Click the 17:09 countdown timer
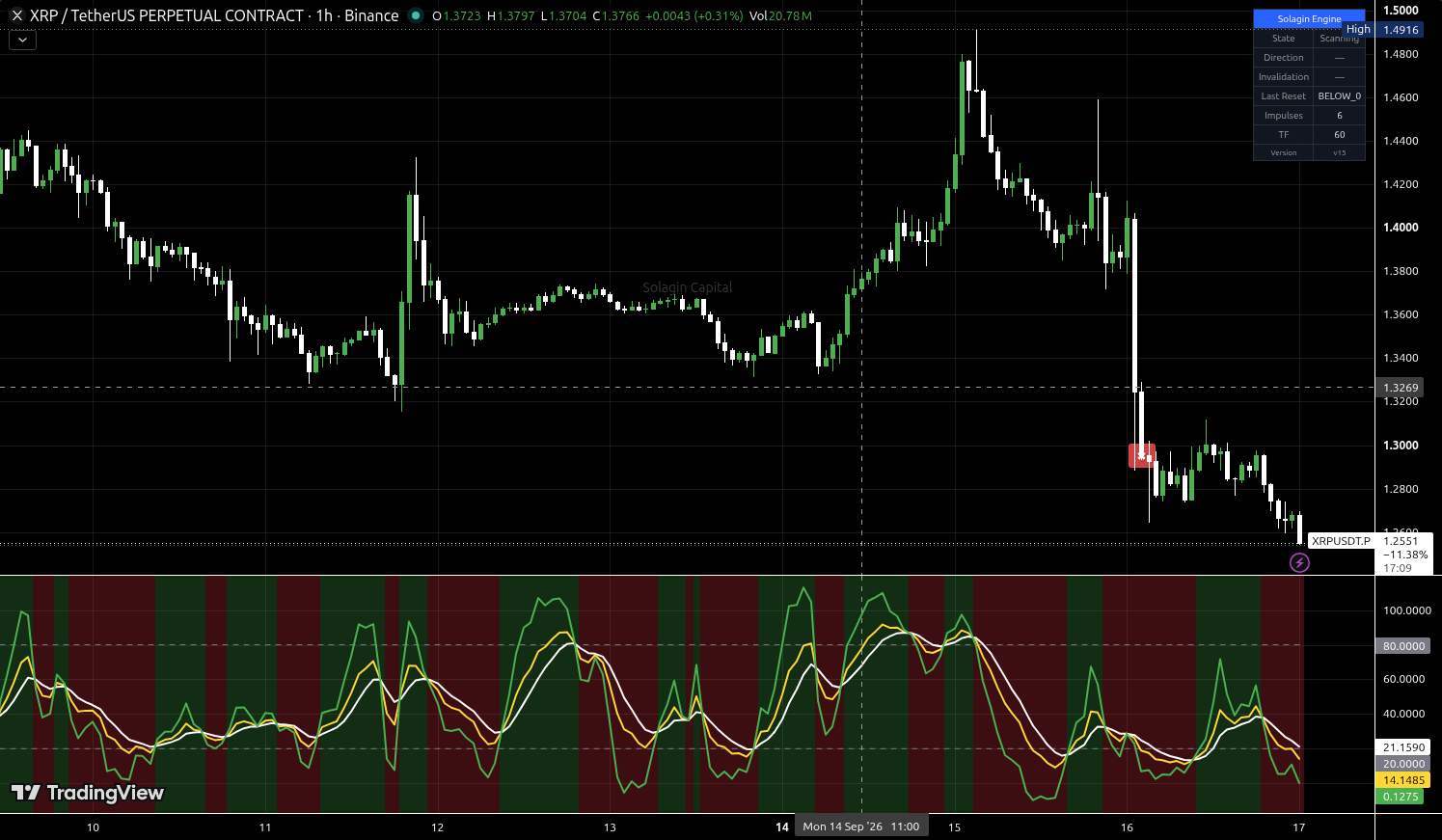Viewport: 1442px width, 840px height. tap(1398, 568)
